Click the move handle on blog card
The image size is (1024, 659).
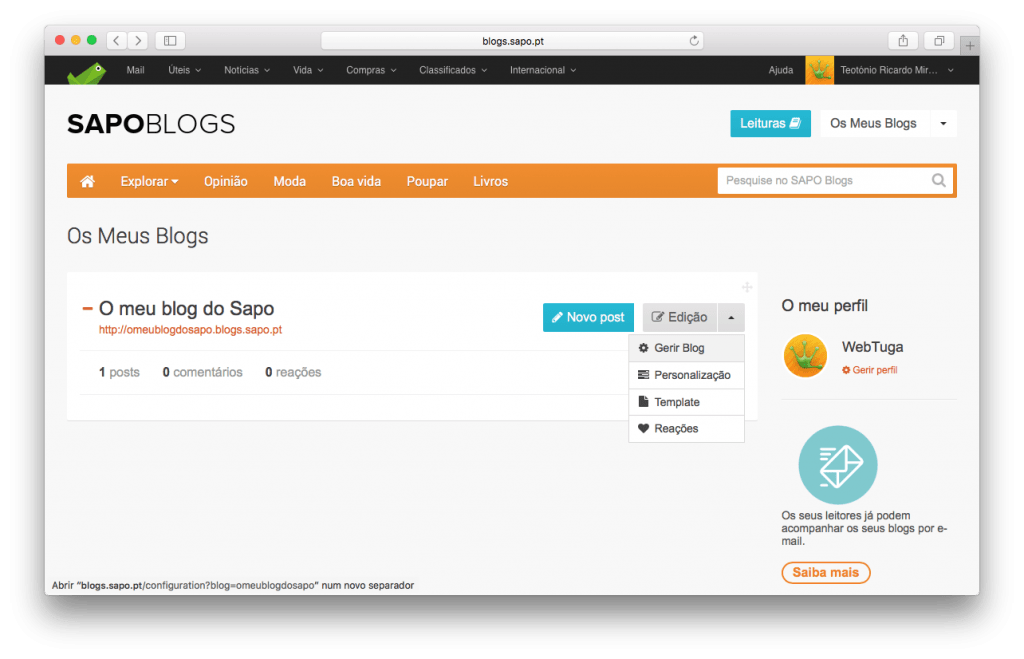tap(746, 286)
